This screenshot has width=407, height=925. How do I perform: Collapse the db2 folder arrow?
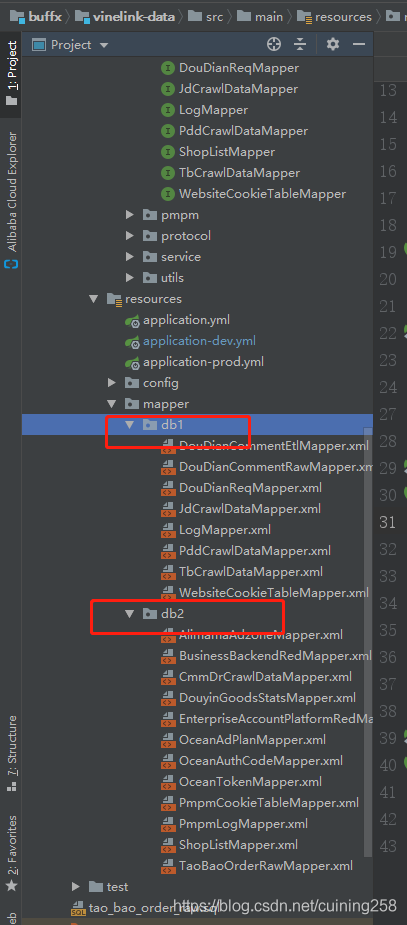pos(130,614)
